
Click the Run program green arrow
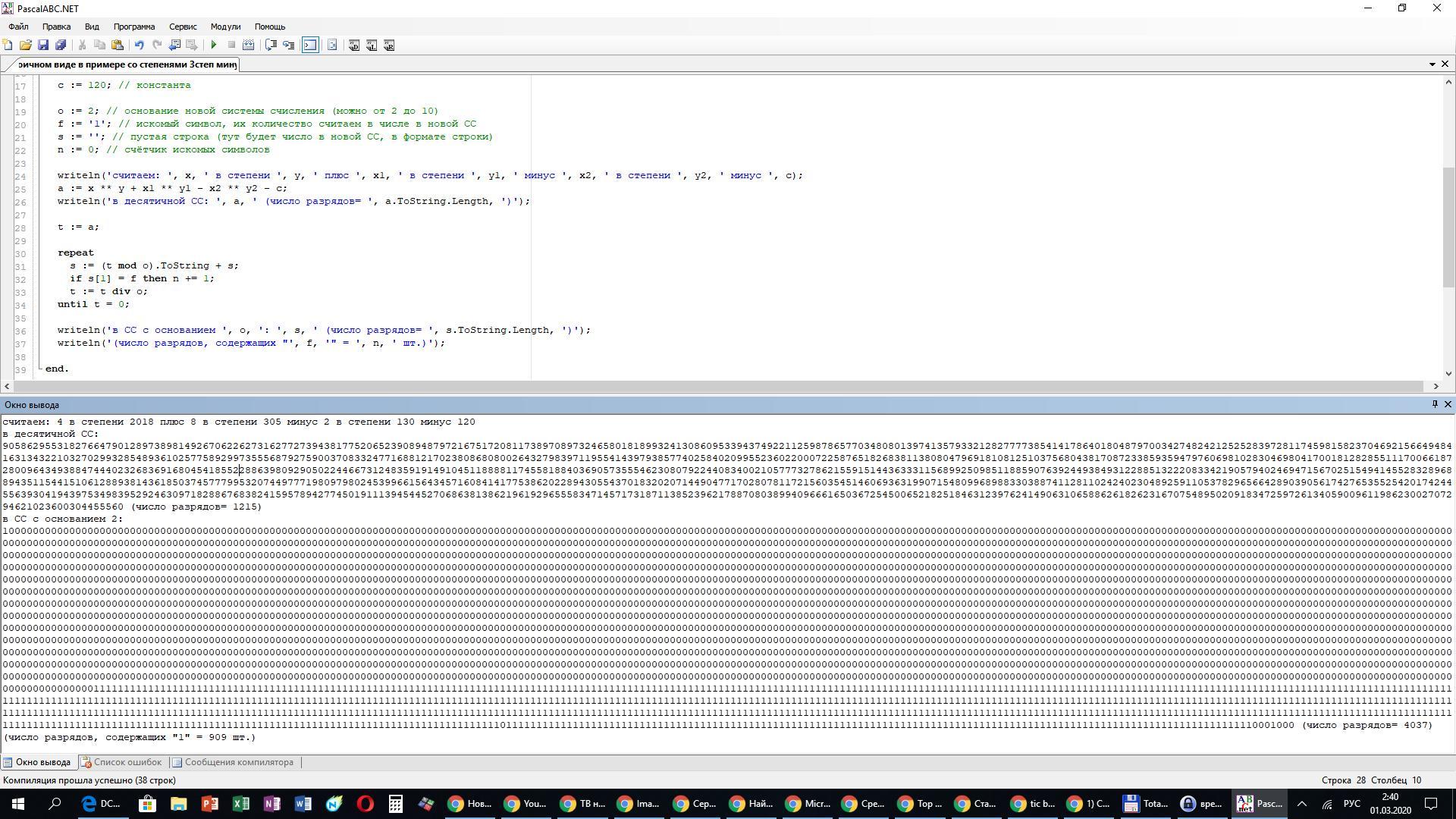pyautogui.click(x=214, y=45)
